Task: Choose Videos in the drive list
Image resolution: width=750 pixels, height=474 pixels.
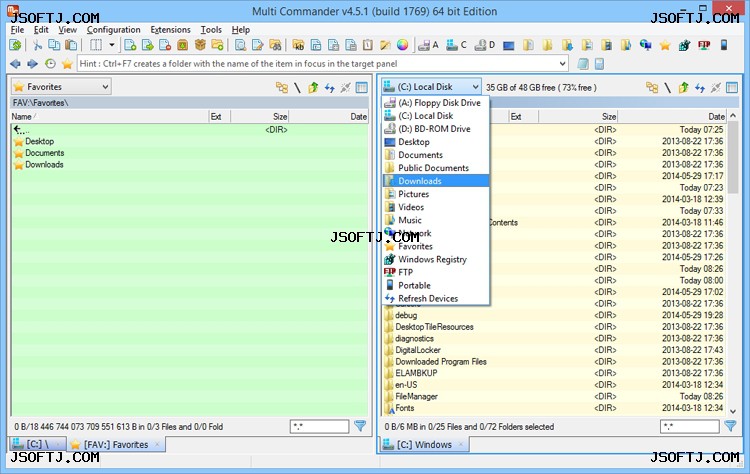Action: tap(436, 207)
